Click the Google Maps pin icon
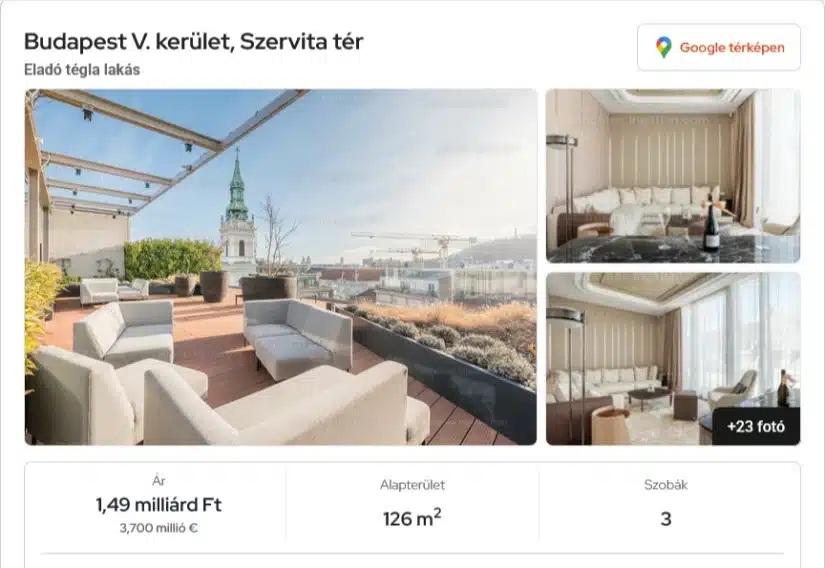The width and height of the screenshot is (825, 568). tap(663, 47)
